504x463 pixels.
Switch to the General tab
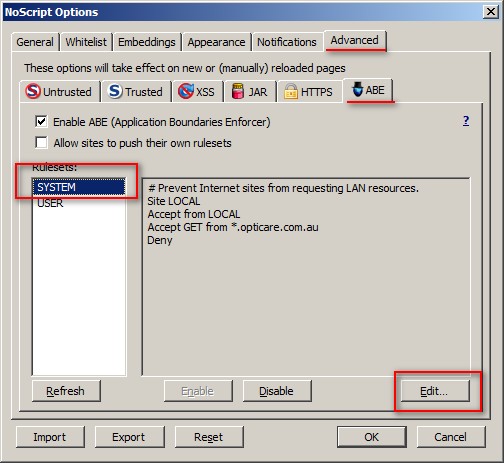[35, 42]
